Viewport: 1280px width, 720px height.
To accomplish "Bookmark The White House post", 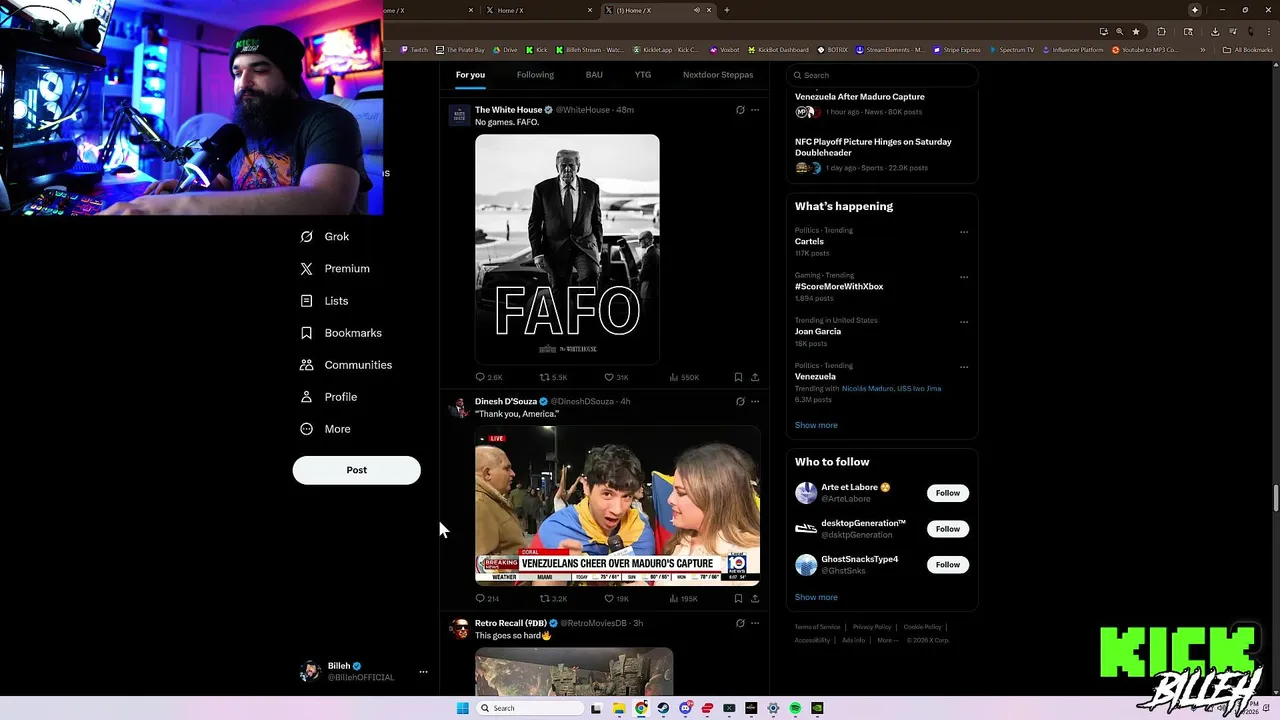I will point(738,377).
